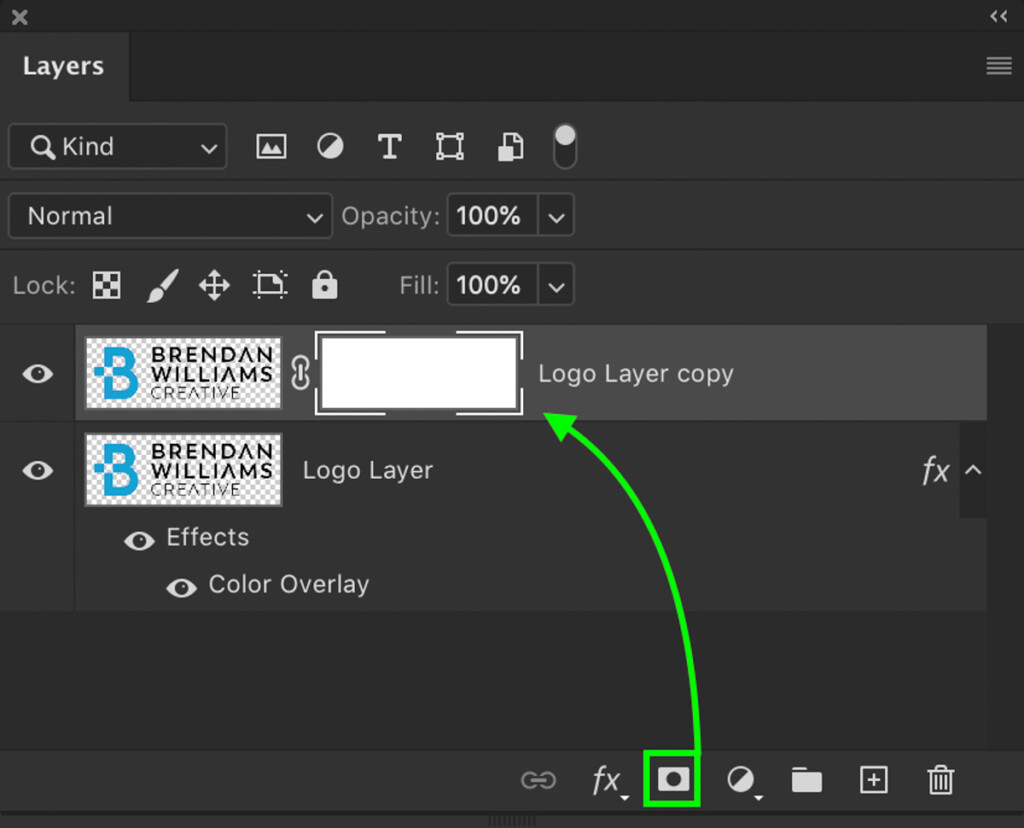The image size is (1024, 828).
Task: Select layer named Logo Layer
Action: pos(368,470)
